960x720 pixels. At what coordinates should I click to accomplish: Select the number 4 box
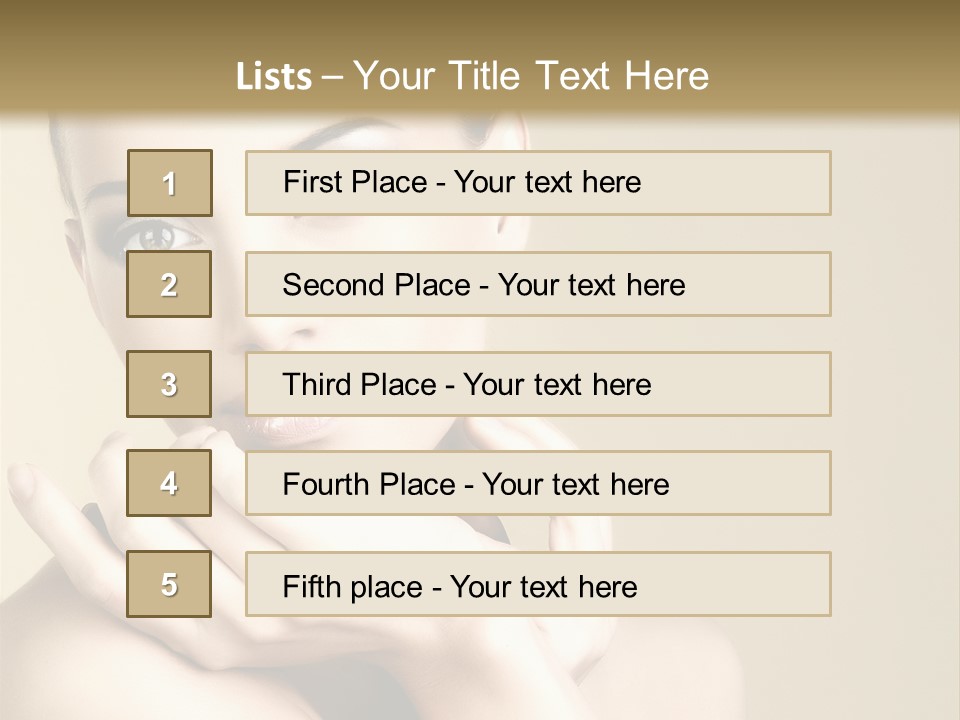click(x=169, y=483)
